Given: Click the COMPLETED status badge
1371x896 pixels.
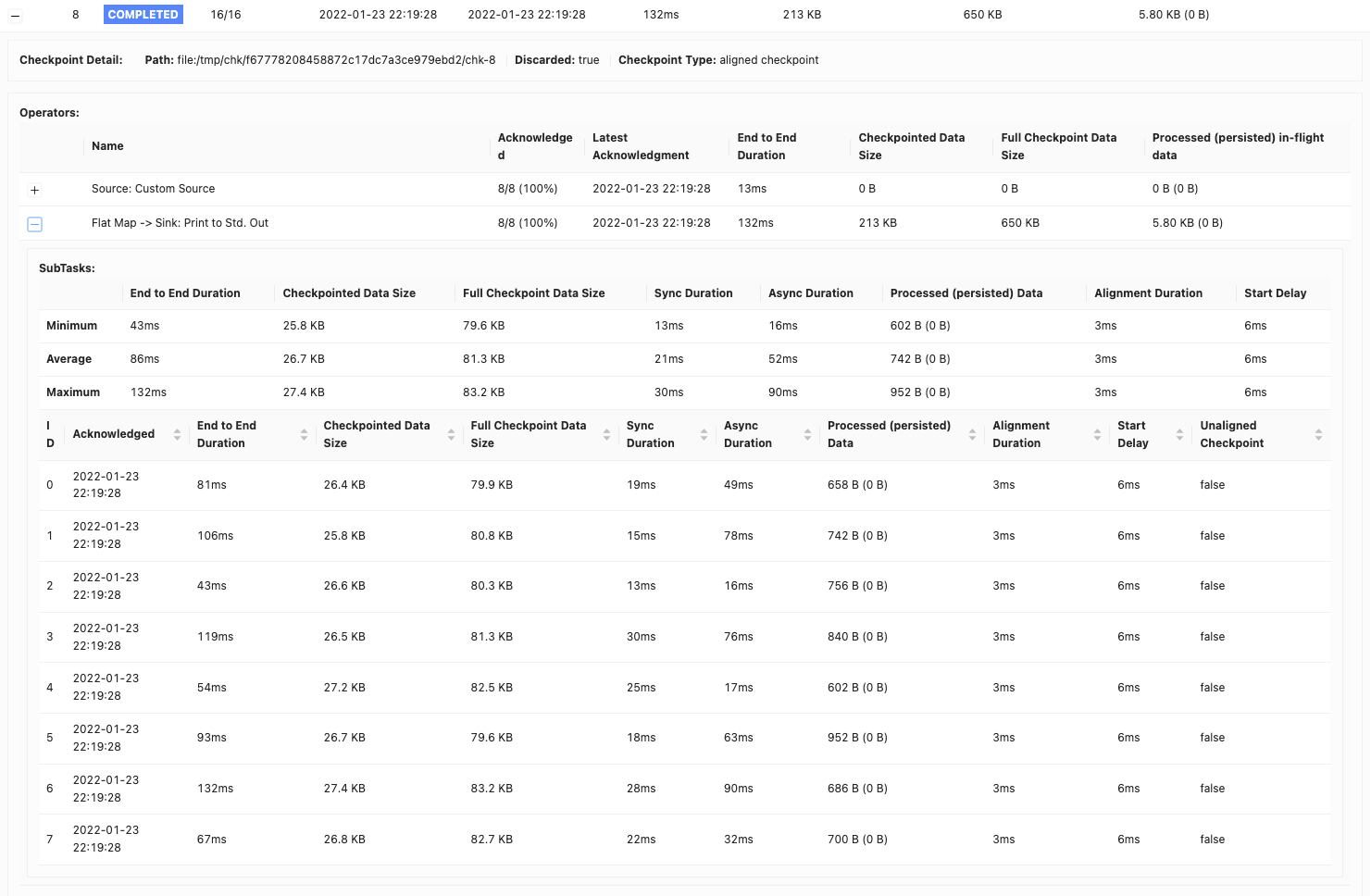Looking at the screenshot, I should click(x=143, y=14).
